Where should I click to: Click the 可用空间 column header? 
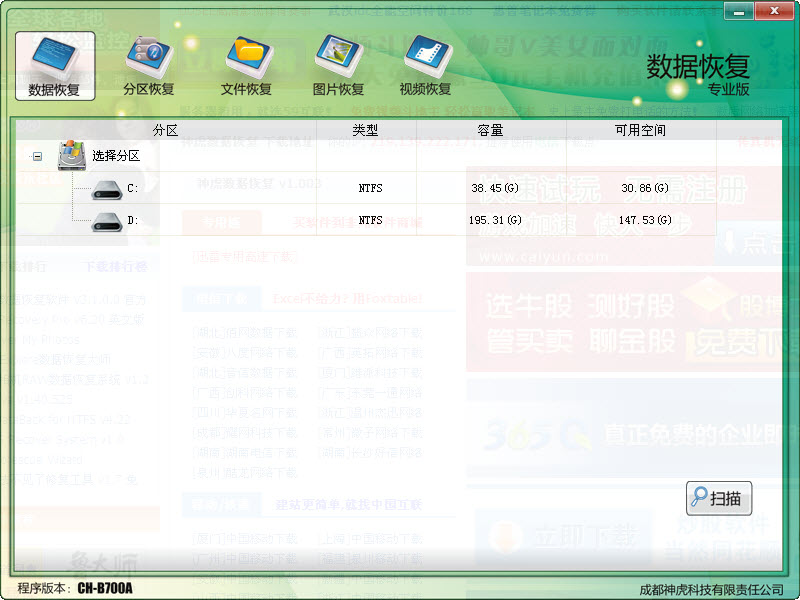tap(640, 131)
